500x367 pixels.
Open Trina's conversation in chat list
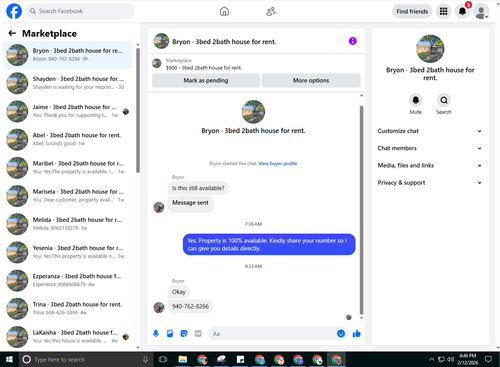click(x=68, y=308)
